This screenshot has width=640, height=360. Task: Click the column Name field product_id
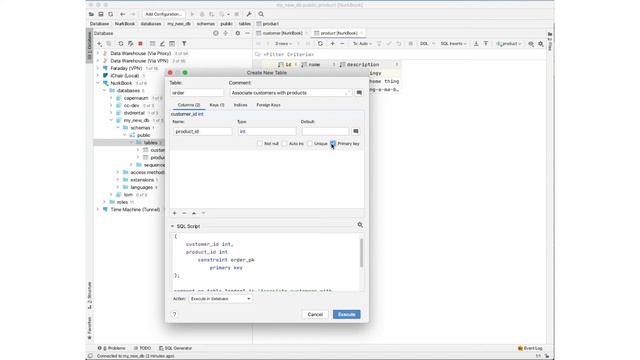pyautogui.click(x=202, y=131)
